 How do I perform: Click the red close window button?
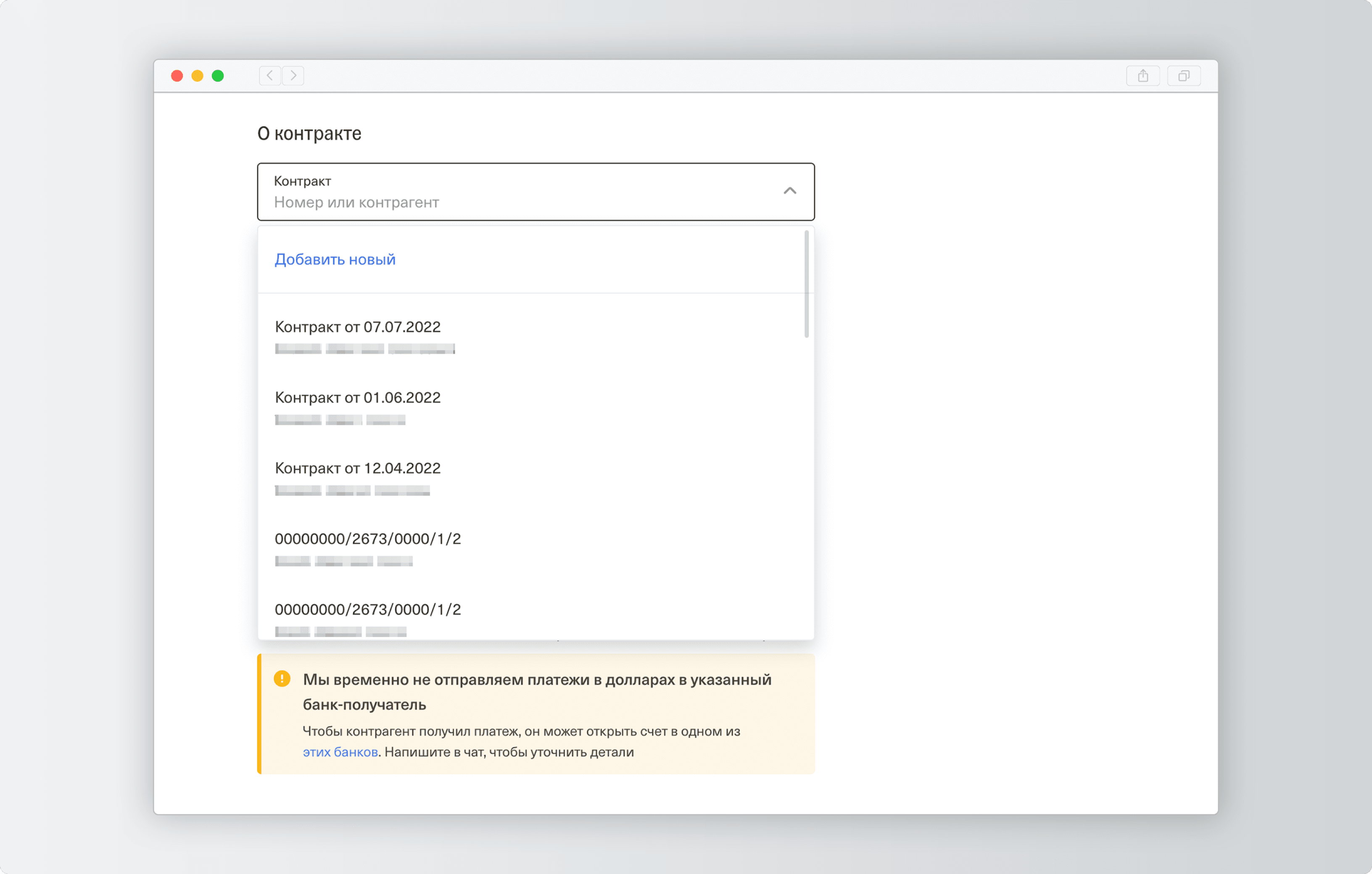[x=177, y=76]
